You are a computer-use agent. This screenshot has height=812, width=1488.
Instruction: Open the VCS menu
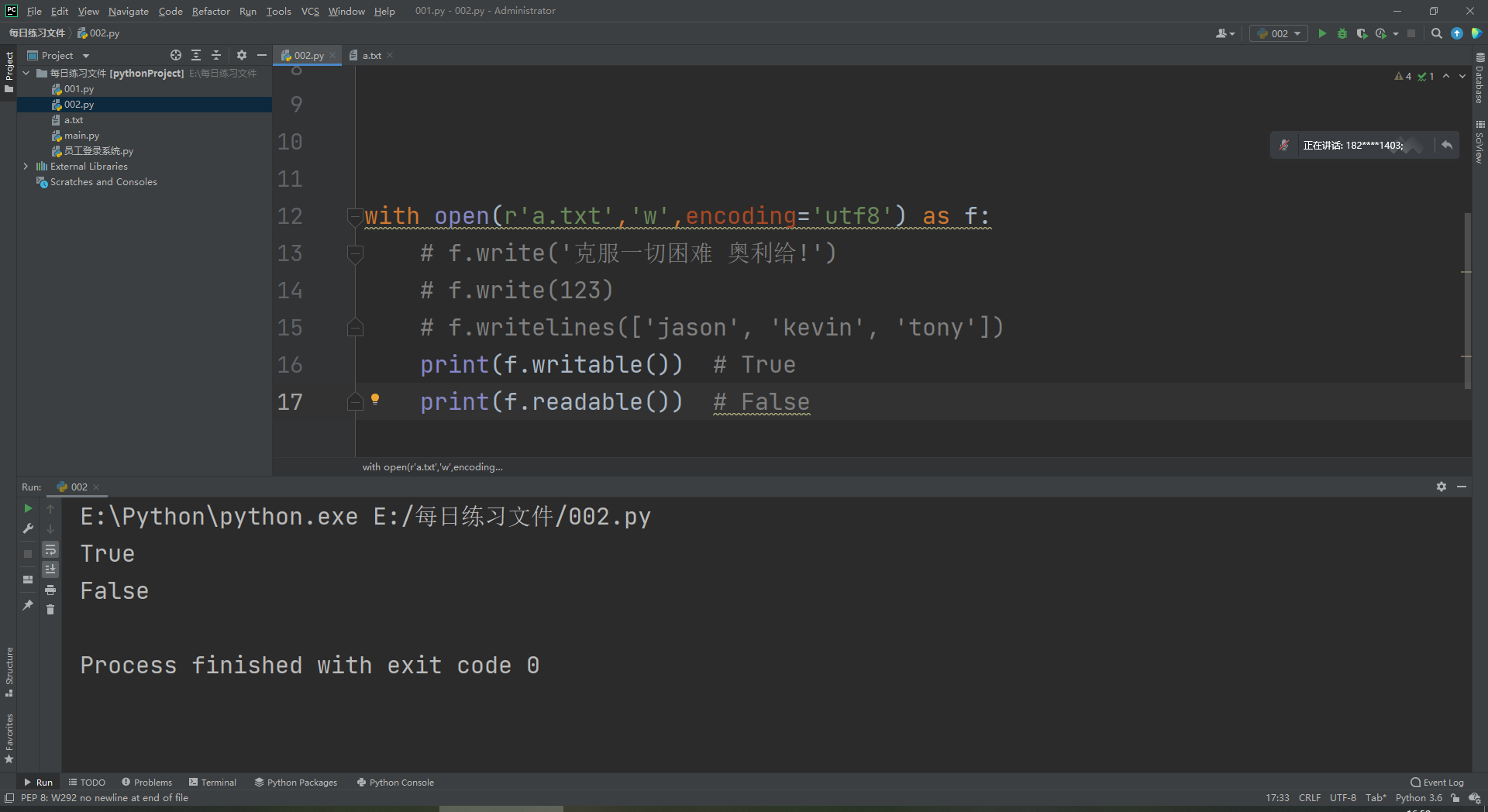[310, 11]
